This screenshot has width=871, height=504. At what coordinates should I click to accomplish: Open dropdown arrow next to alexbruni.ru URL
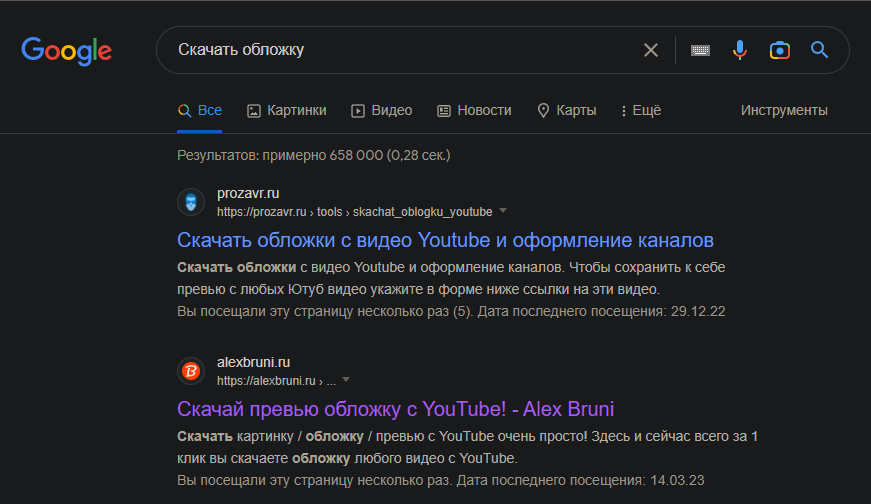click(x=346, y=380)
